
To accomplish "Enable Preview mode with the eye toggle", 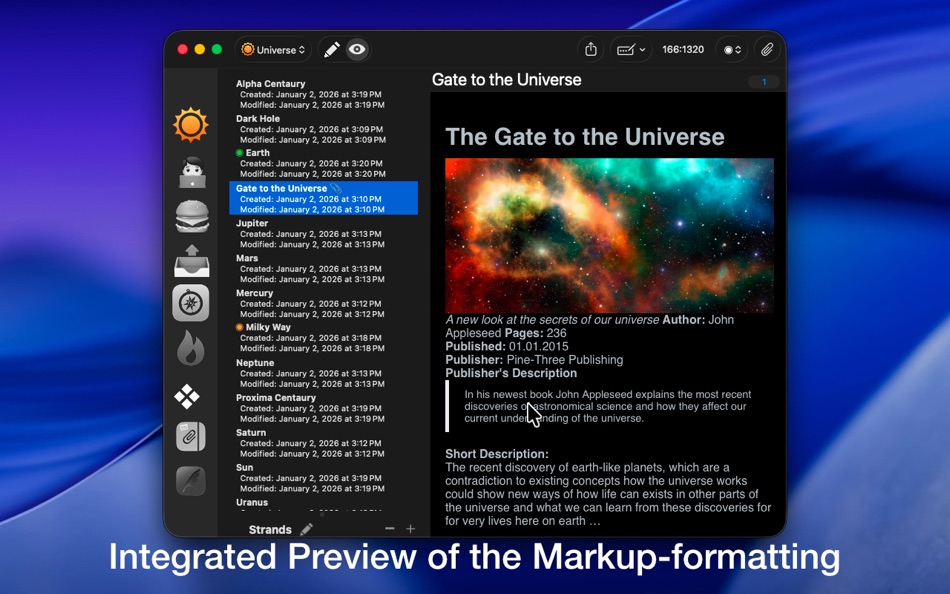I will click(355, 48).
